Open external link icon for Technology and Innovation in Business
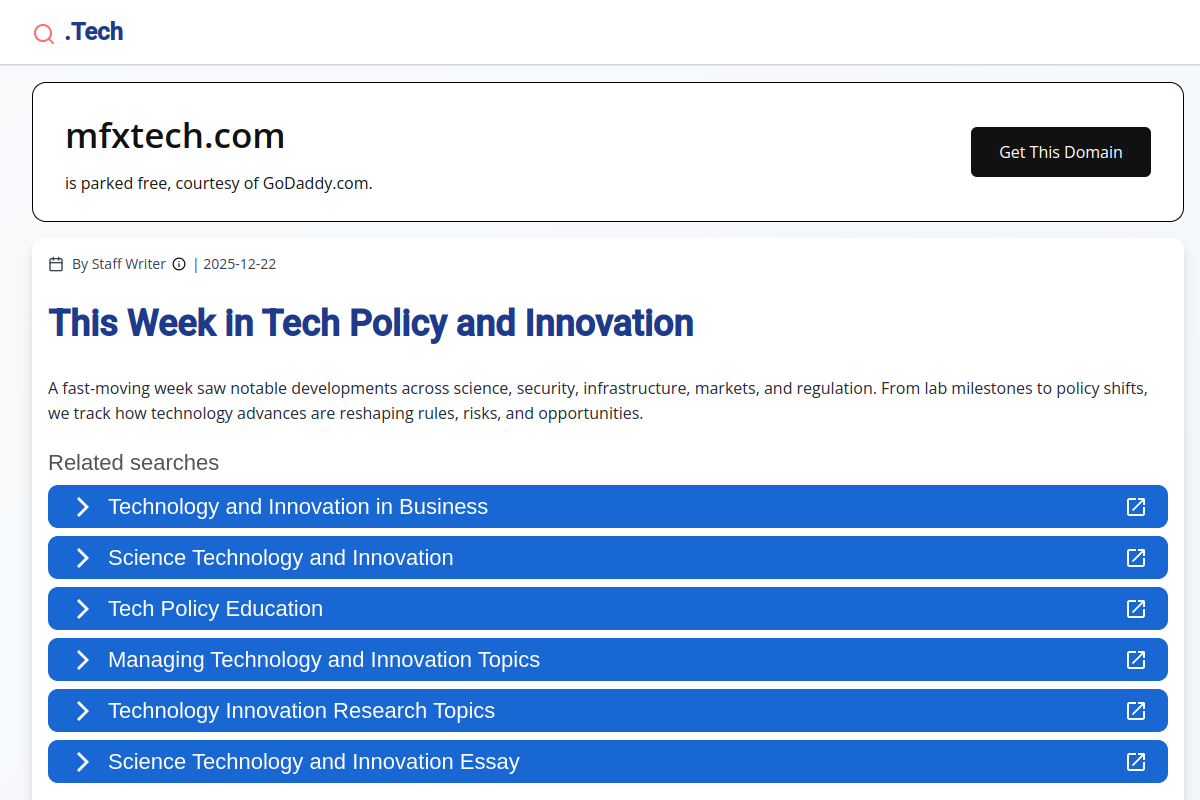This screenshot has width=1200, height=800. pos(1136,507)
